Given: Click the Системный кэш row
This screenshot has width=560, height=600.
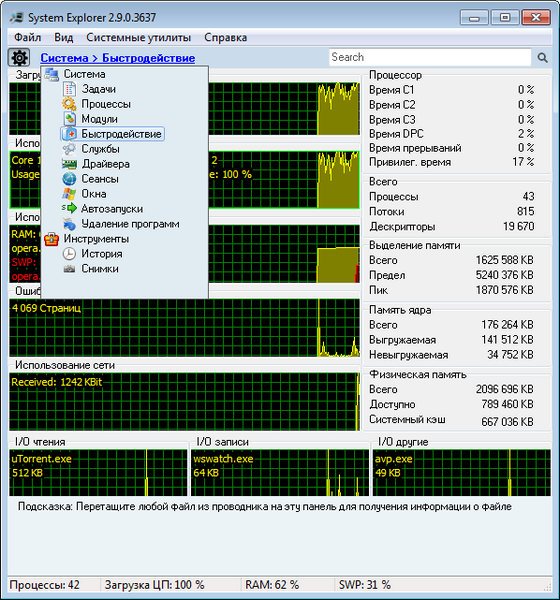Looking at the screenshot, I should coord(452,420).
